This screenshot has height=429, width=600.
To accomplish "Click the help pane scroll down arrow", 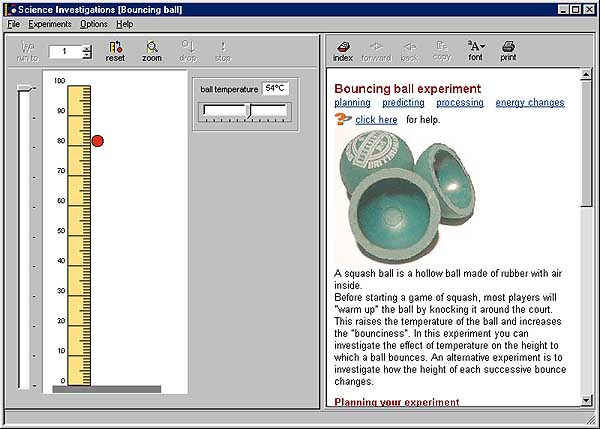I will (x=586, y=400).
